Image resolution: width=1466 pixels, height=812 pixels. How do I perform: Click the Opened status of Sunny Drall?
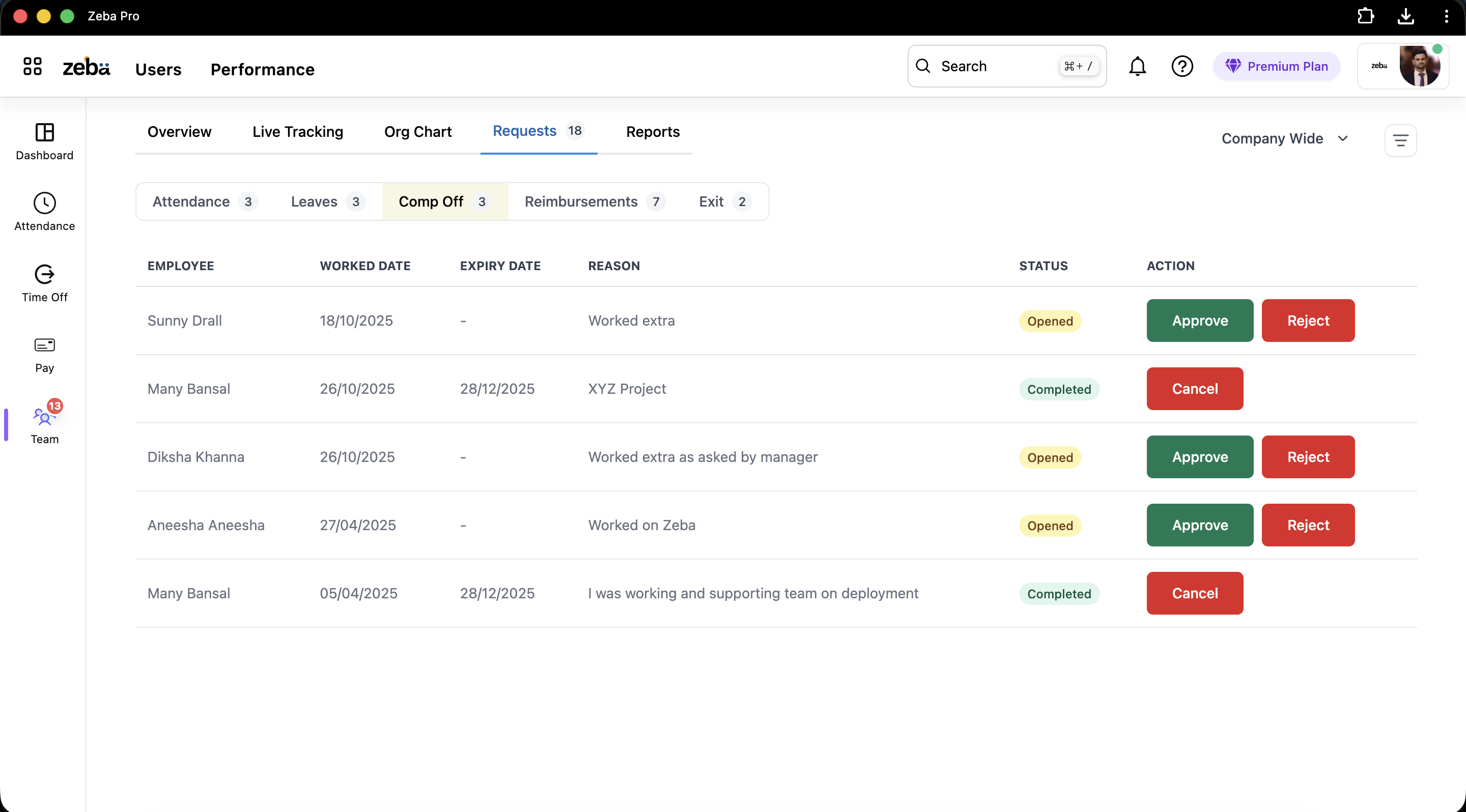pyautogui.click(x=1050, y=321)
